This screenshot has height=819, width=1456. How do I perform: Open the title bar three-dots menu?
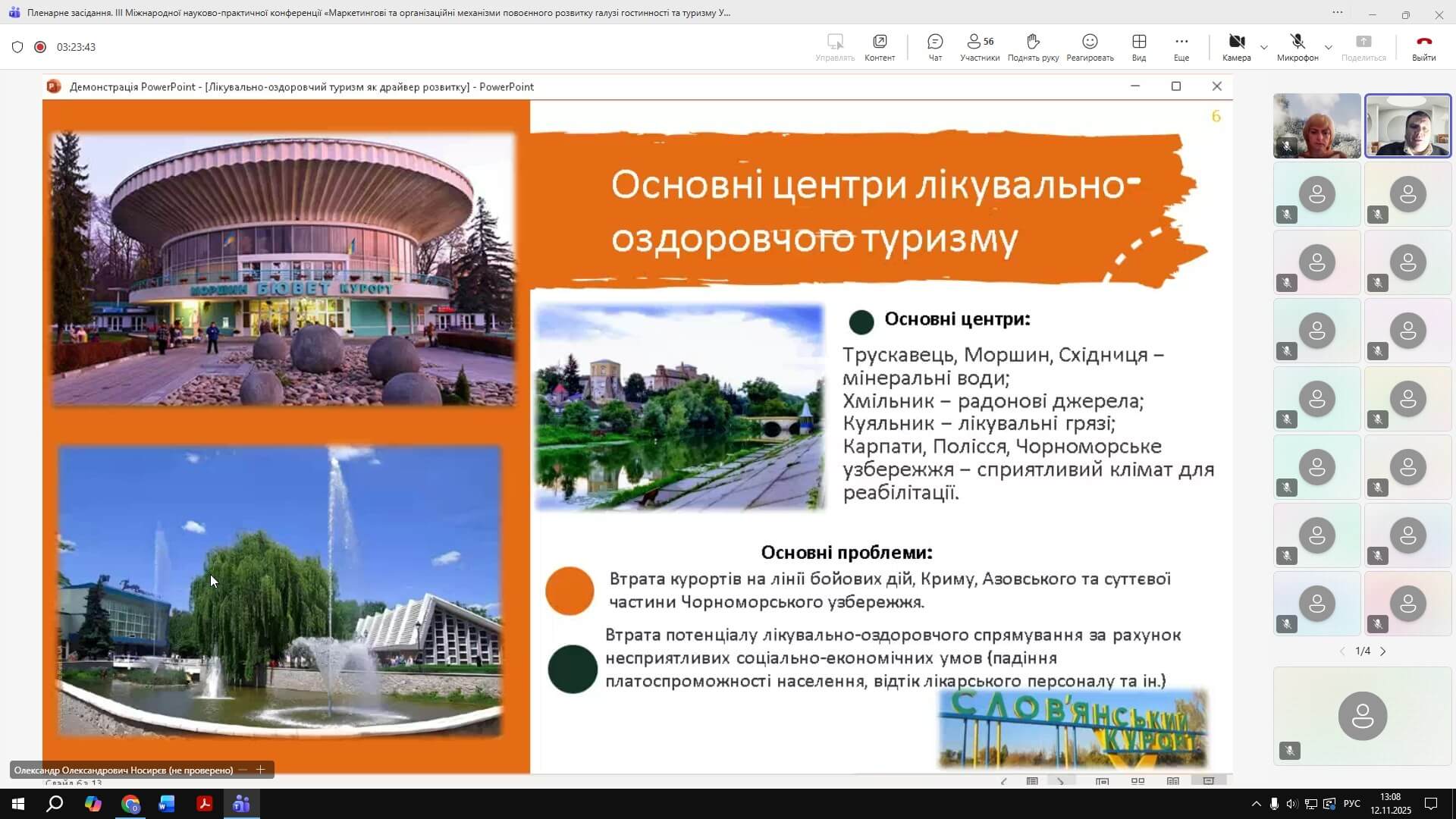coord(1337,13)
